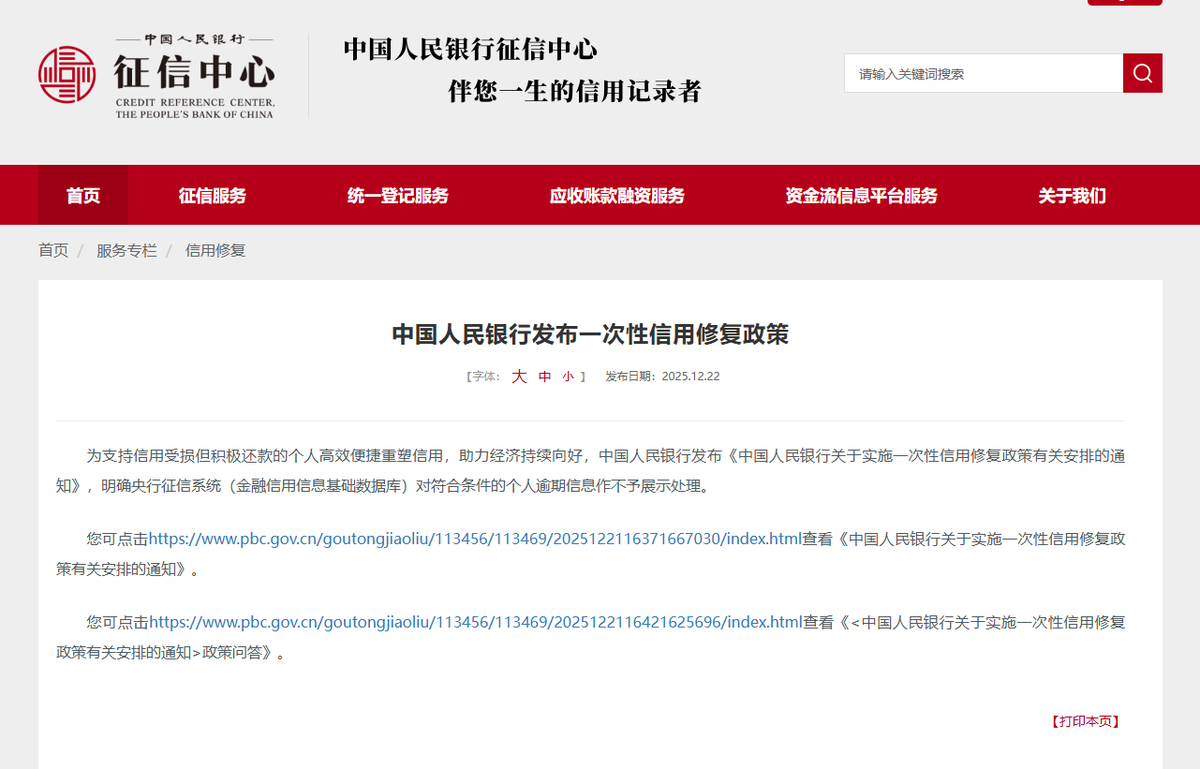
Task: Open the 资金流信息平台服务 navigation item
Action: pos(861,196)
